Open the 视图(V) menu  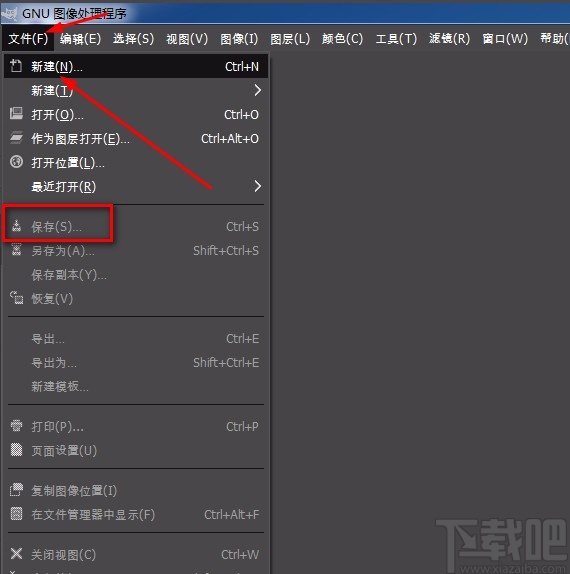[x=187, y=38]
